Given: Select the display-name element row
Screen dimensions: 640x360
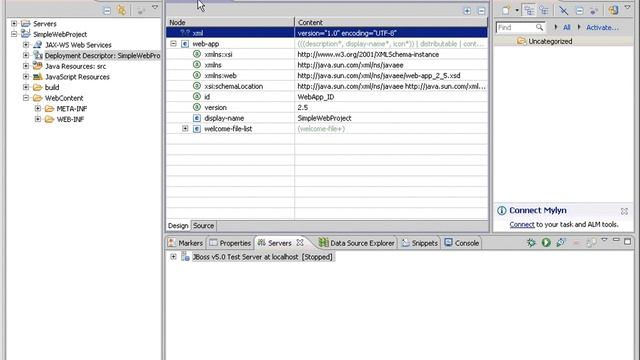Looking at the screenshot, I should pos(327,118).
